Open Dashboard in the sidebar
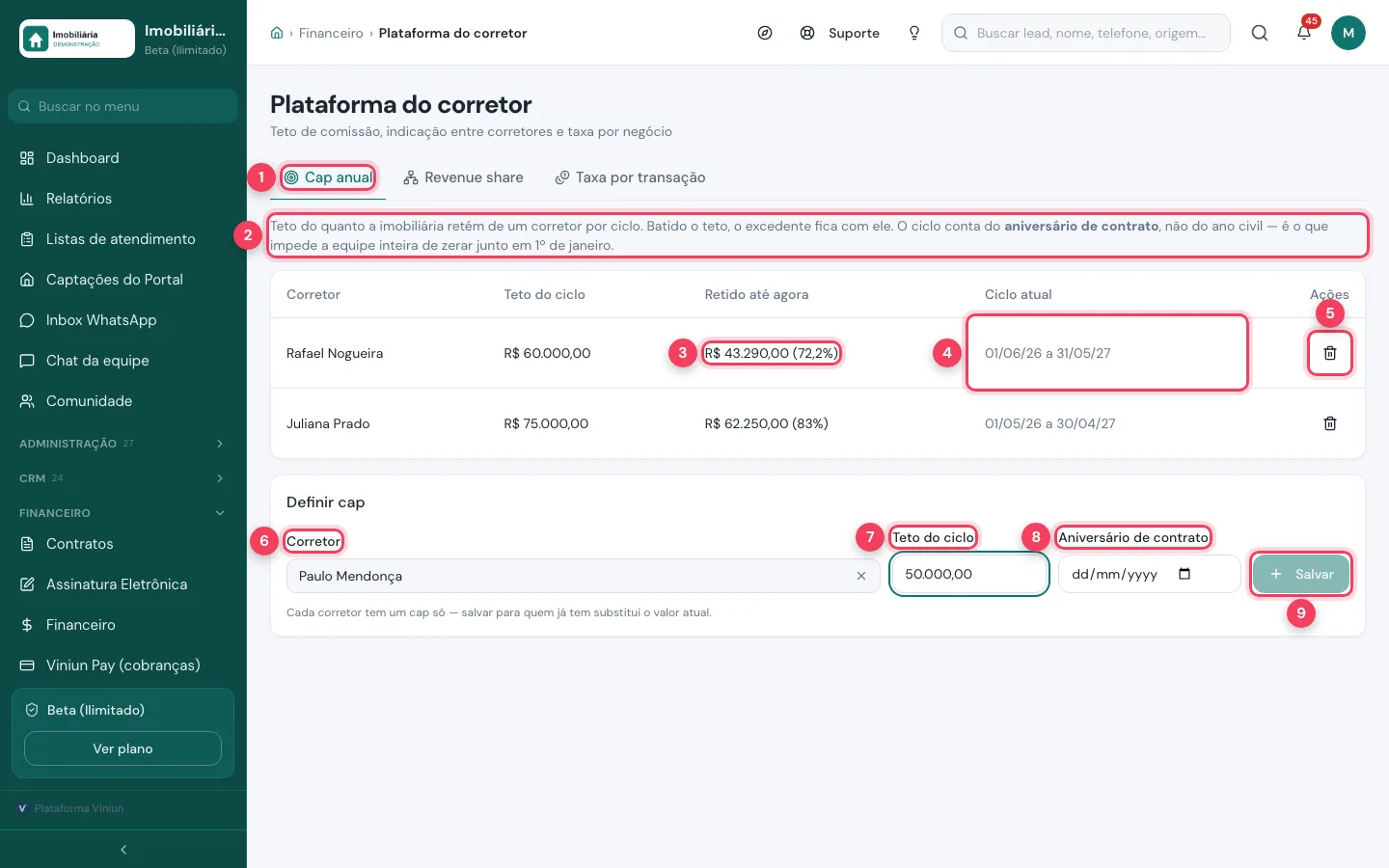 (123, 158)
